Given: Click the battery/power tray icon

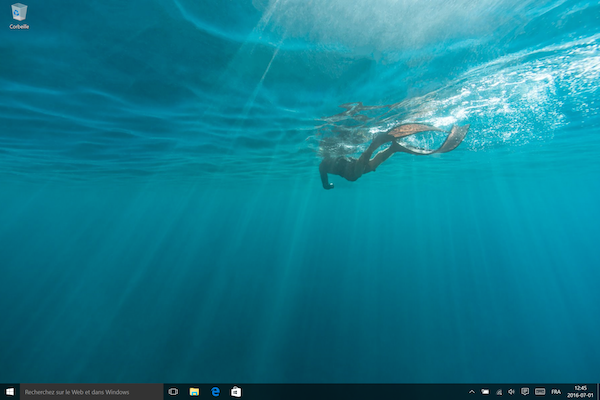Looking at the screenshot, I should 485,392.
